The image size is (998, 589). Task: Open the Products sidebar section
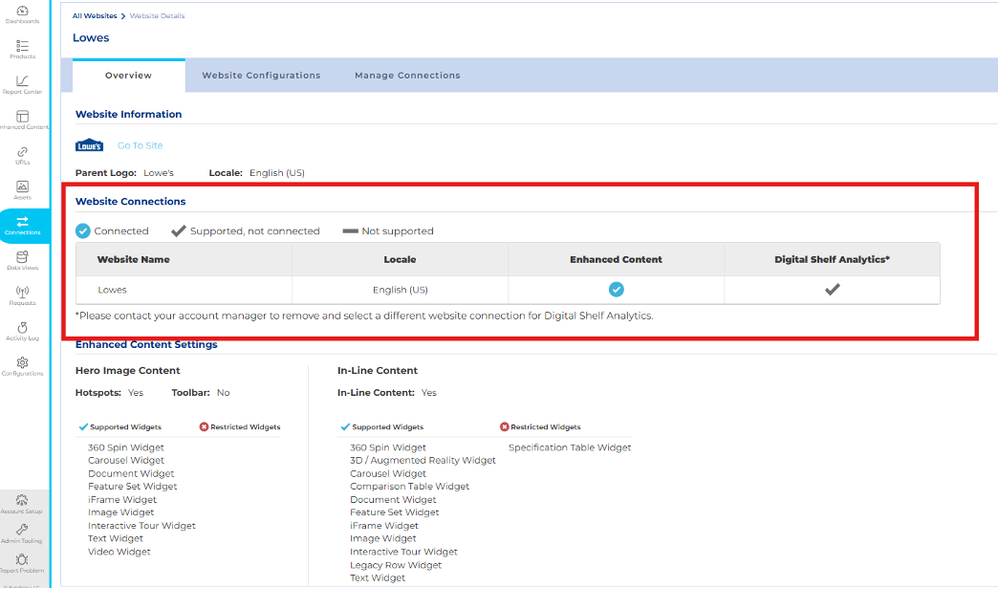22,50
